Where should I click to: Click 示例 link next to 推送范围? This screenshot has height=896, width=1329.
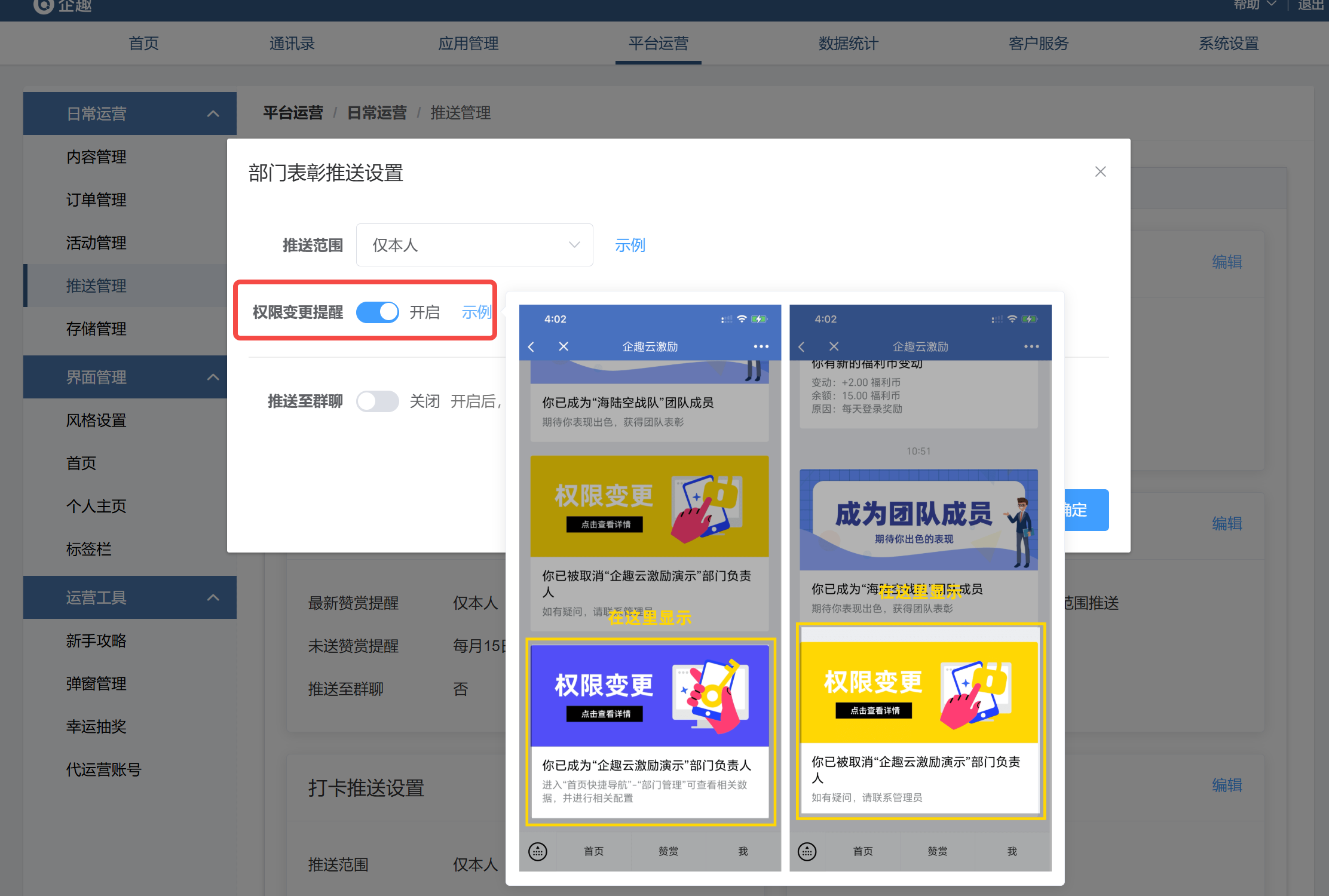coord(630,245)
